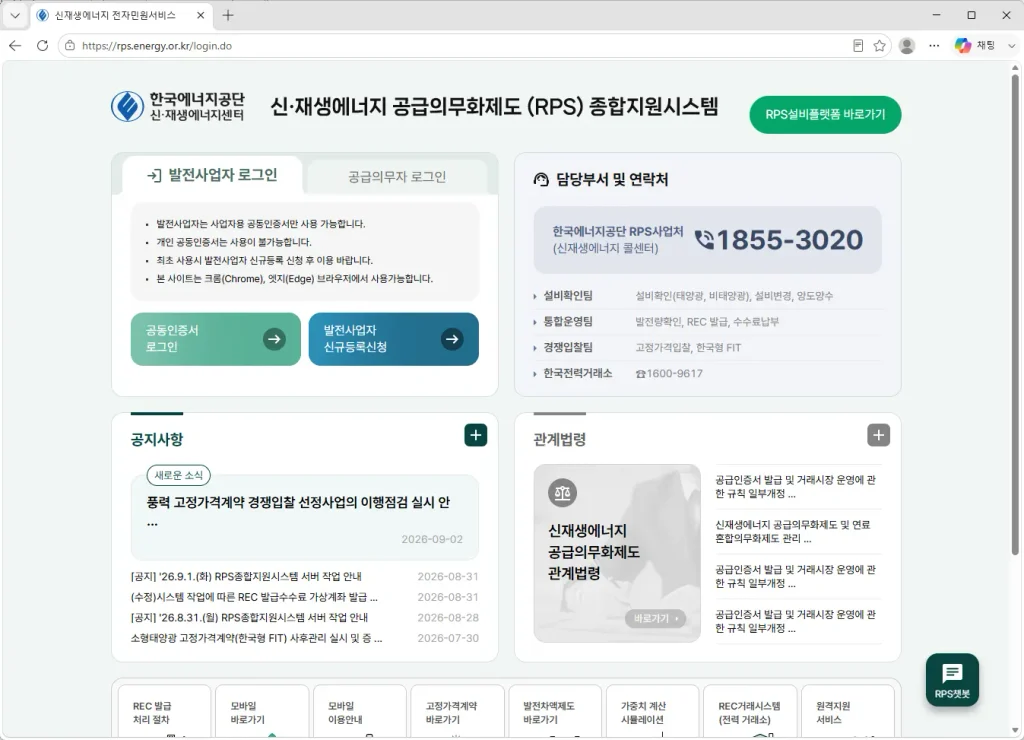Viewport: 1024px width, 740px height.
Task: Open the Copilot 채팅 button
Action: [x=974, y=46]
